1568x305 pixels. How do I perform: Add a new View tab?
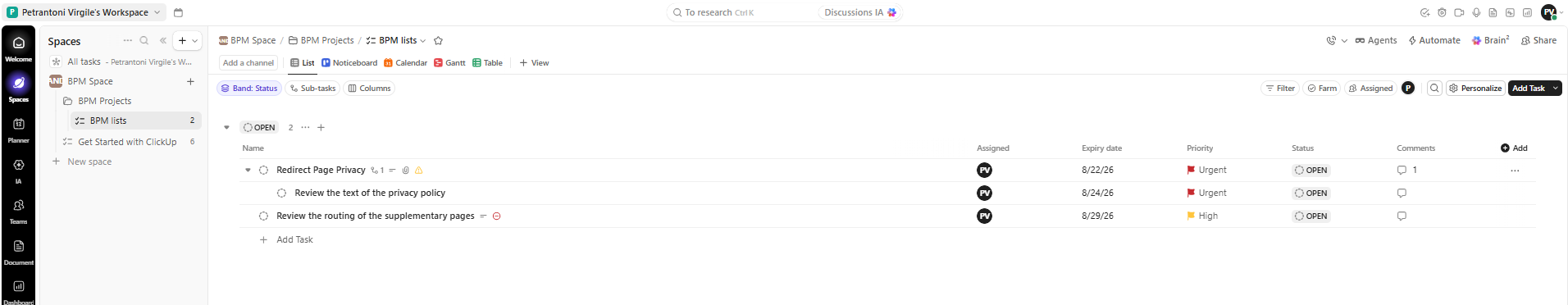pyautogui.click(x=534, y=63)
